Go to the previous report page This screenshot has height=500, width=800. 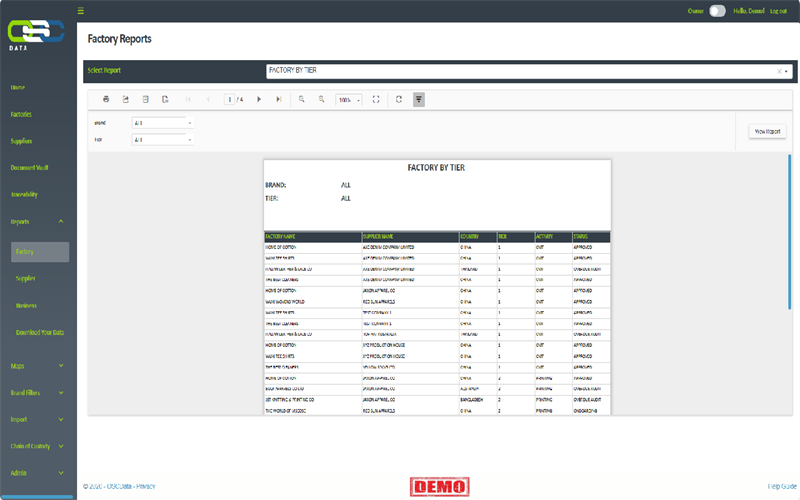[208, 99]
